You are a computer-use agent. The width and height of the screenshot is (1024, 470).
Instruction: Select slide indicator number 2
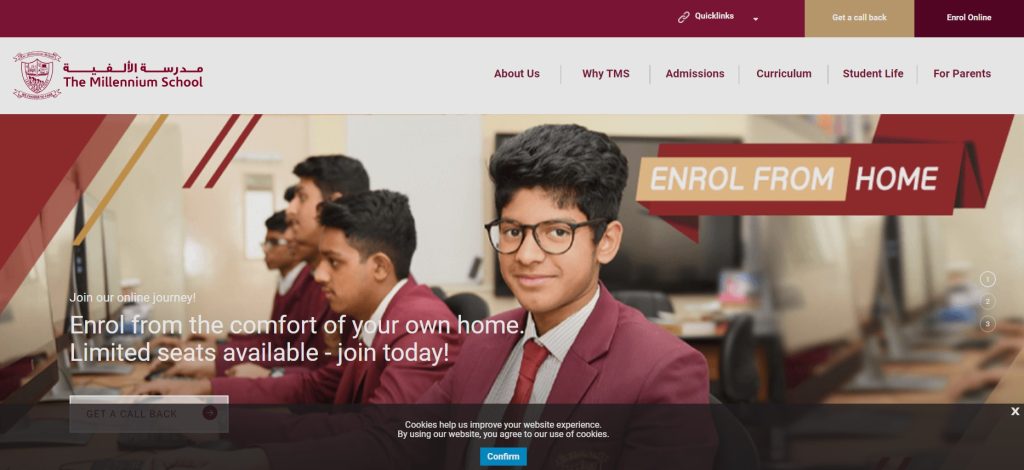coord(987,302)
